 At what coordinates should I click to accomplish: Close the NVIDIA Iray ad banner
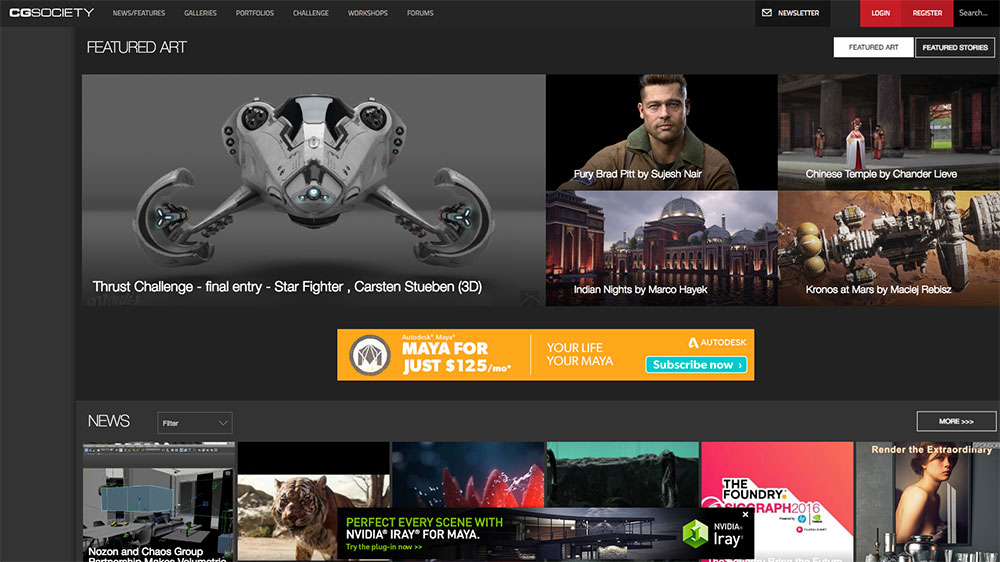click(x=745, y=514)
